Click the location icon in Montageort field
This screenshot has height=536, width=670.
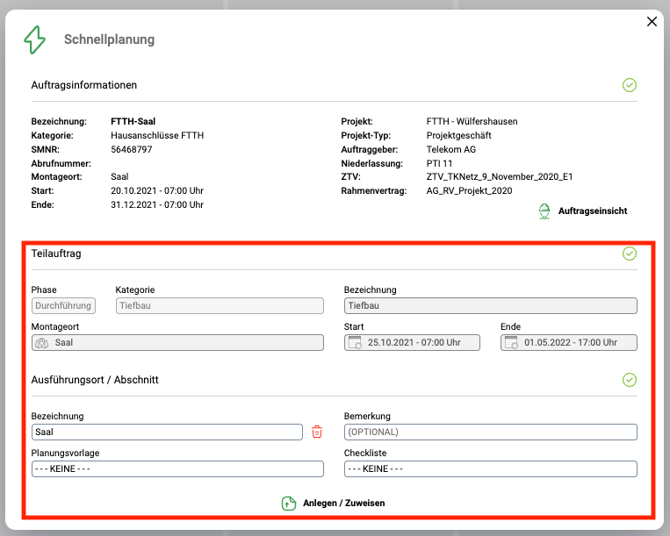click(x=42, y=343)
